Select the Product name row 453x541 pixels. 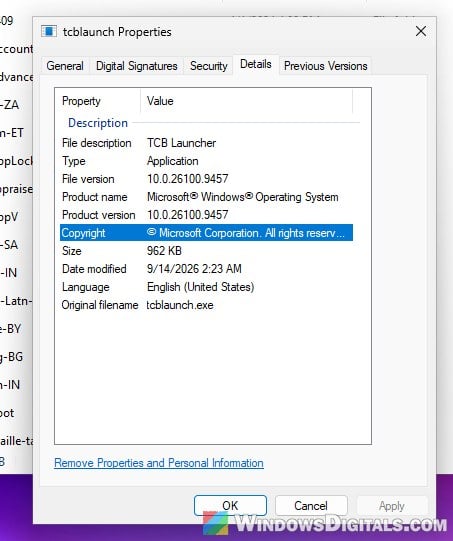coord(206,197)
